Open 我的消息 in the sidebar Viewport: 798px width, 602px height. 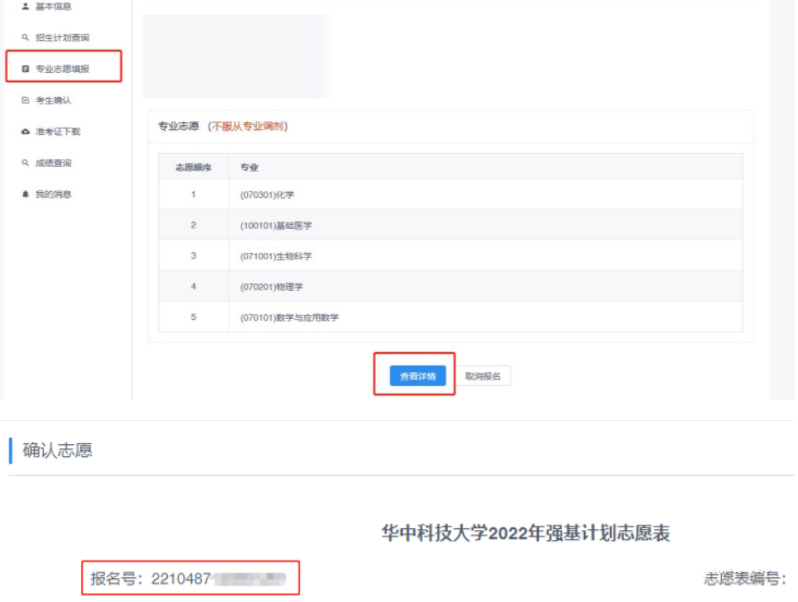[53, 194]
